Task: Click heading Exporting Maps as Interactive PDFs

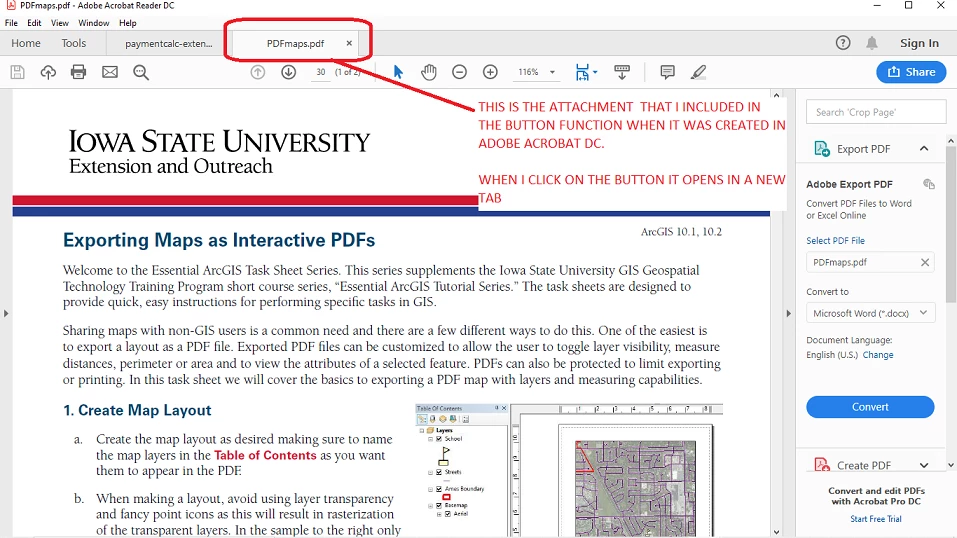Action: click(x=219, y=240)
